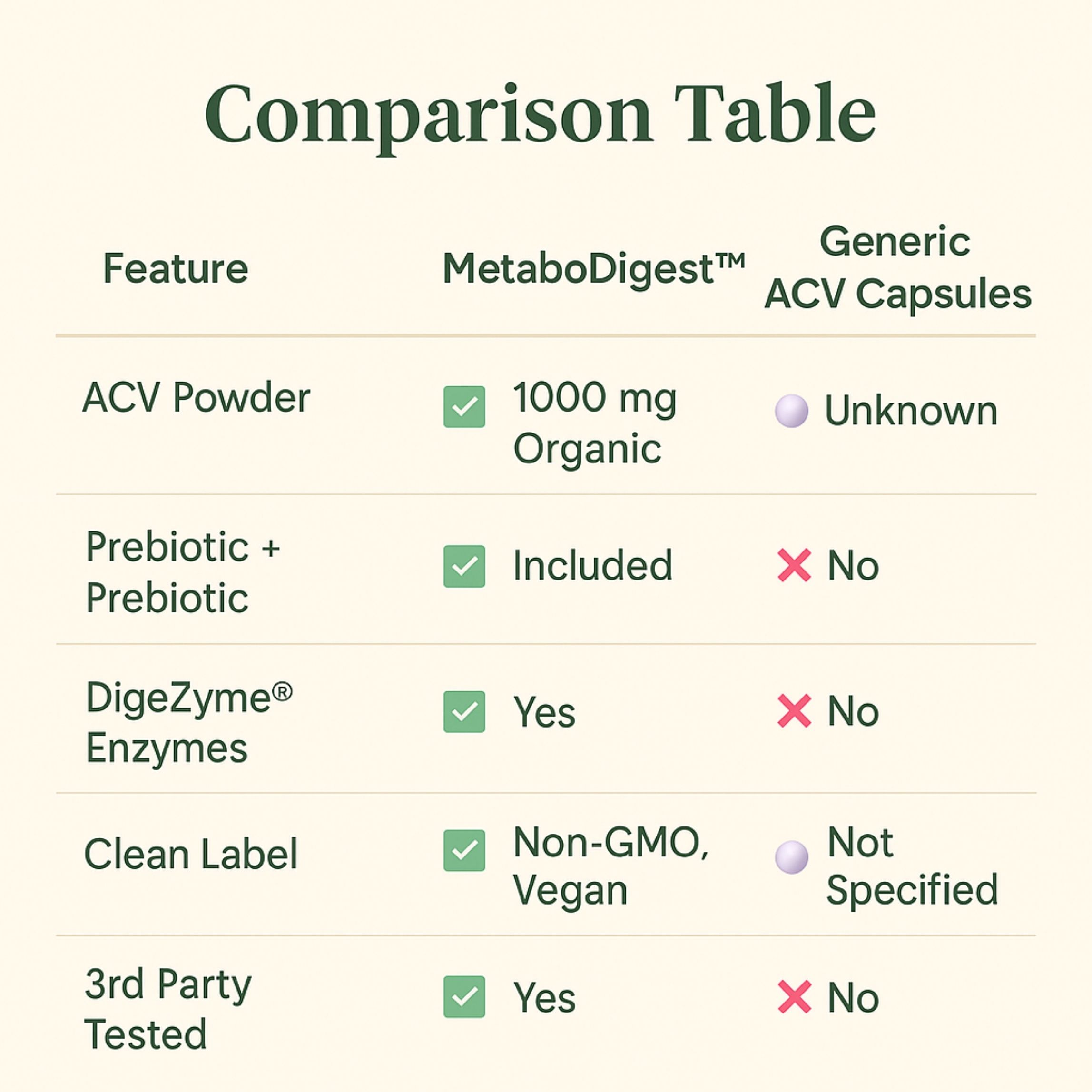Viewport: 1092px width, 1092px height.
Task: Click the red X in the 3rd Party Tested row
Action: point(794,996)
